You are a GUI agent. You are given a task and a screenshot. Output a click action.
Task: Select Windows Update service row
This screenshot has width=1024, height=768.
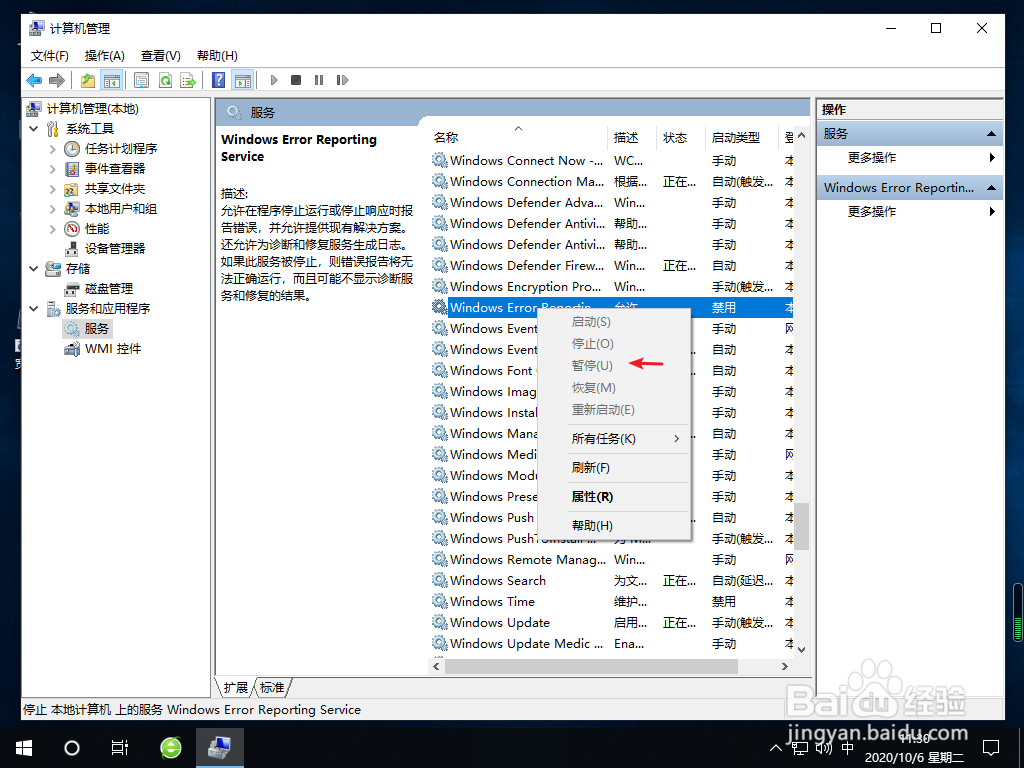tap(611, 622)
